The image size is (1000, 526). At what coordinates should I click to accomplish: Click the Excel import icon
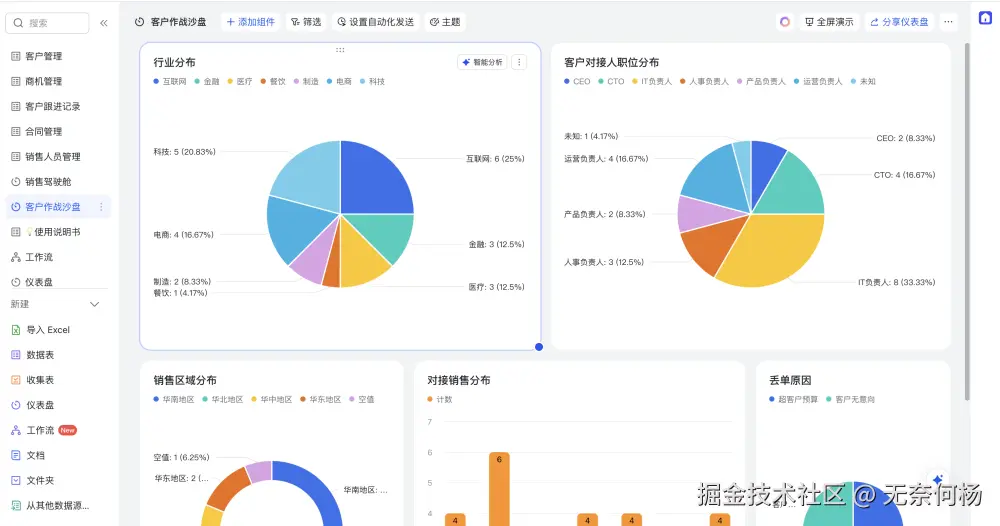[x=16, y=330]
